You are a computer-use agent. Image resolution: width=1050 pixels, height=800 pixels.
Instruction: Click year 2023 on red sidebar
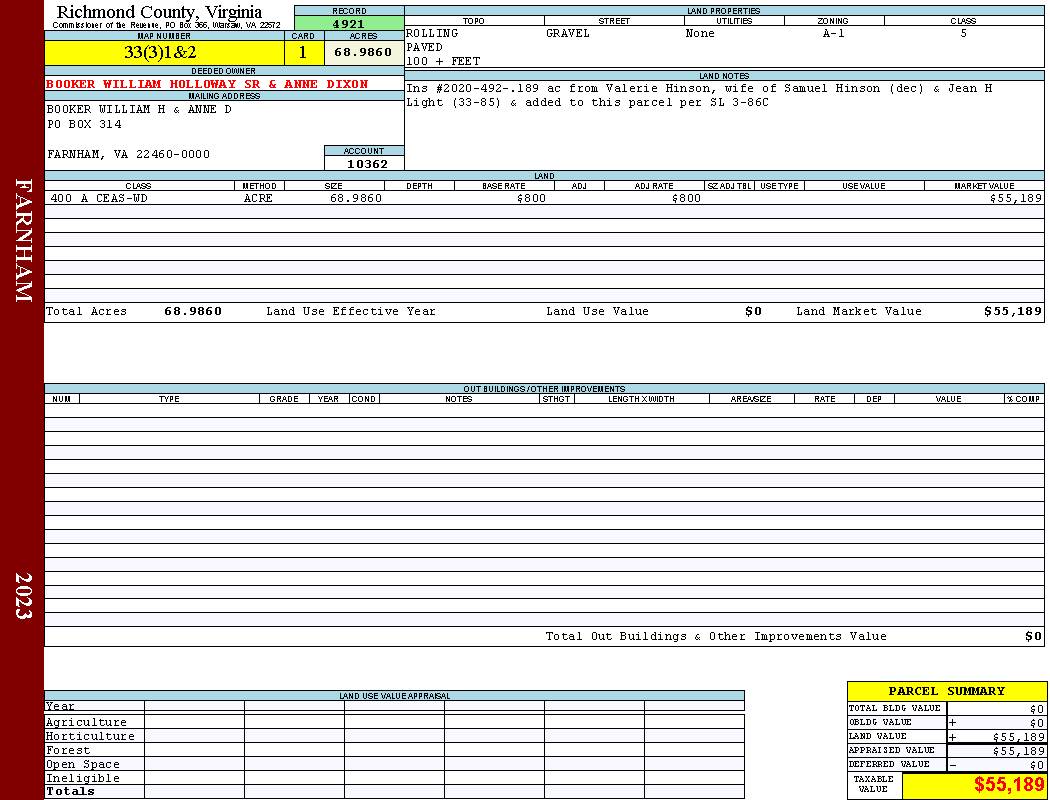coord(23,595)
